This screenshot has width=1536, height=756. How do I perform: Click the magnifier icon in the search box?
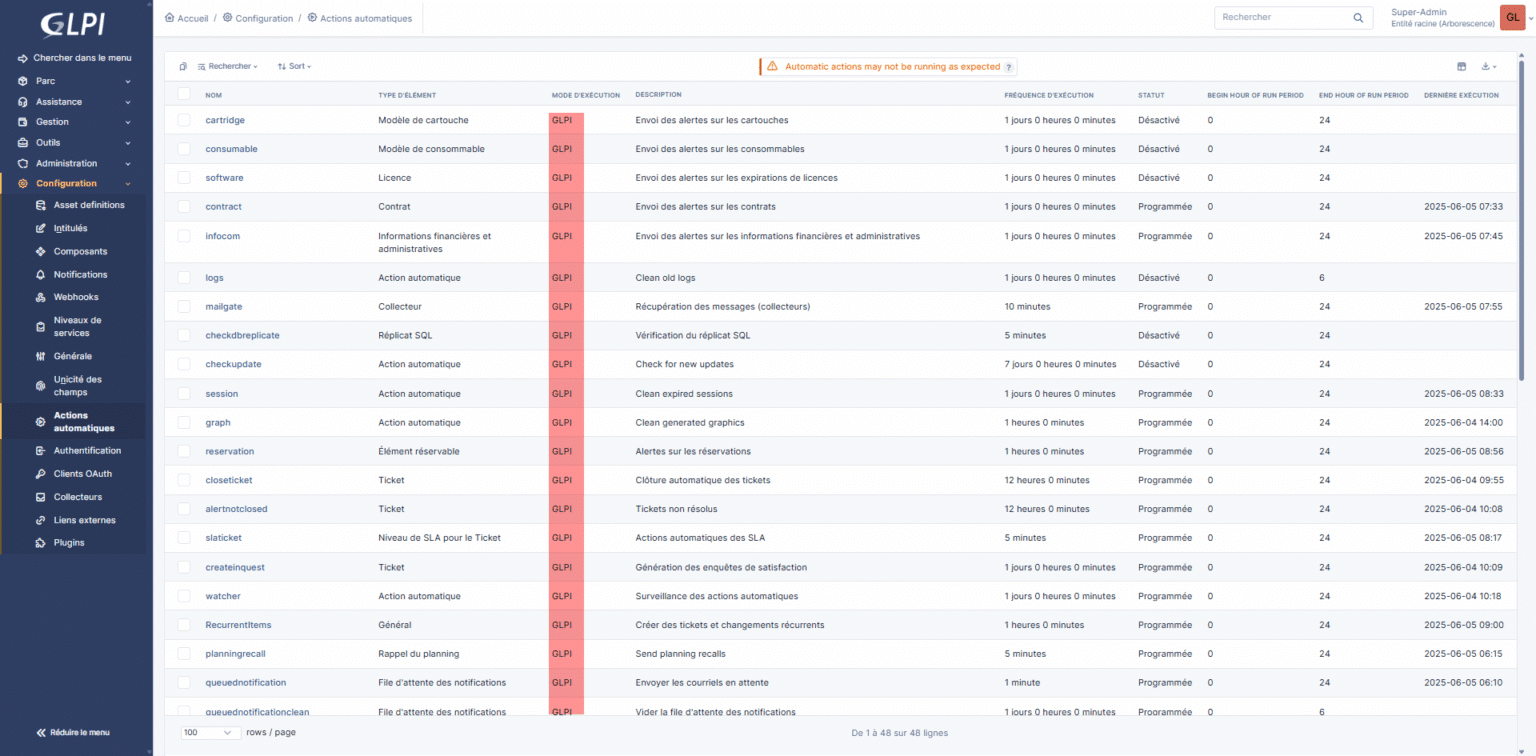(x=1357, y=18)
